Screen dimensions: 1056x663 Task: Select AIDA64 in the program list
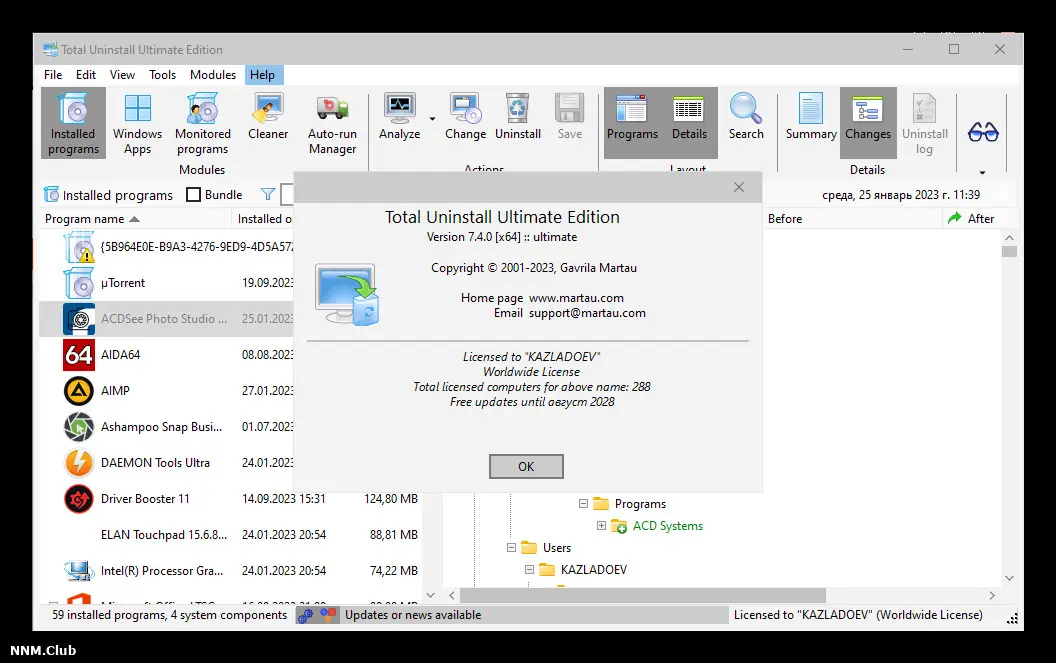118,354
